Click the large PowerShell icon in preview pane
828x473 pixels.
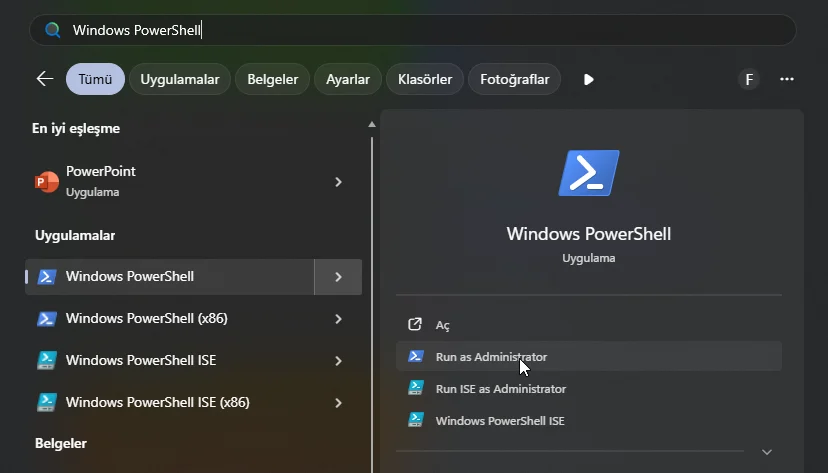[589, 173]
